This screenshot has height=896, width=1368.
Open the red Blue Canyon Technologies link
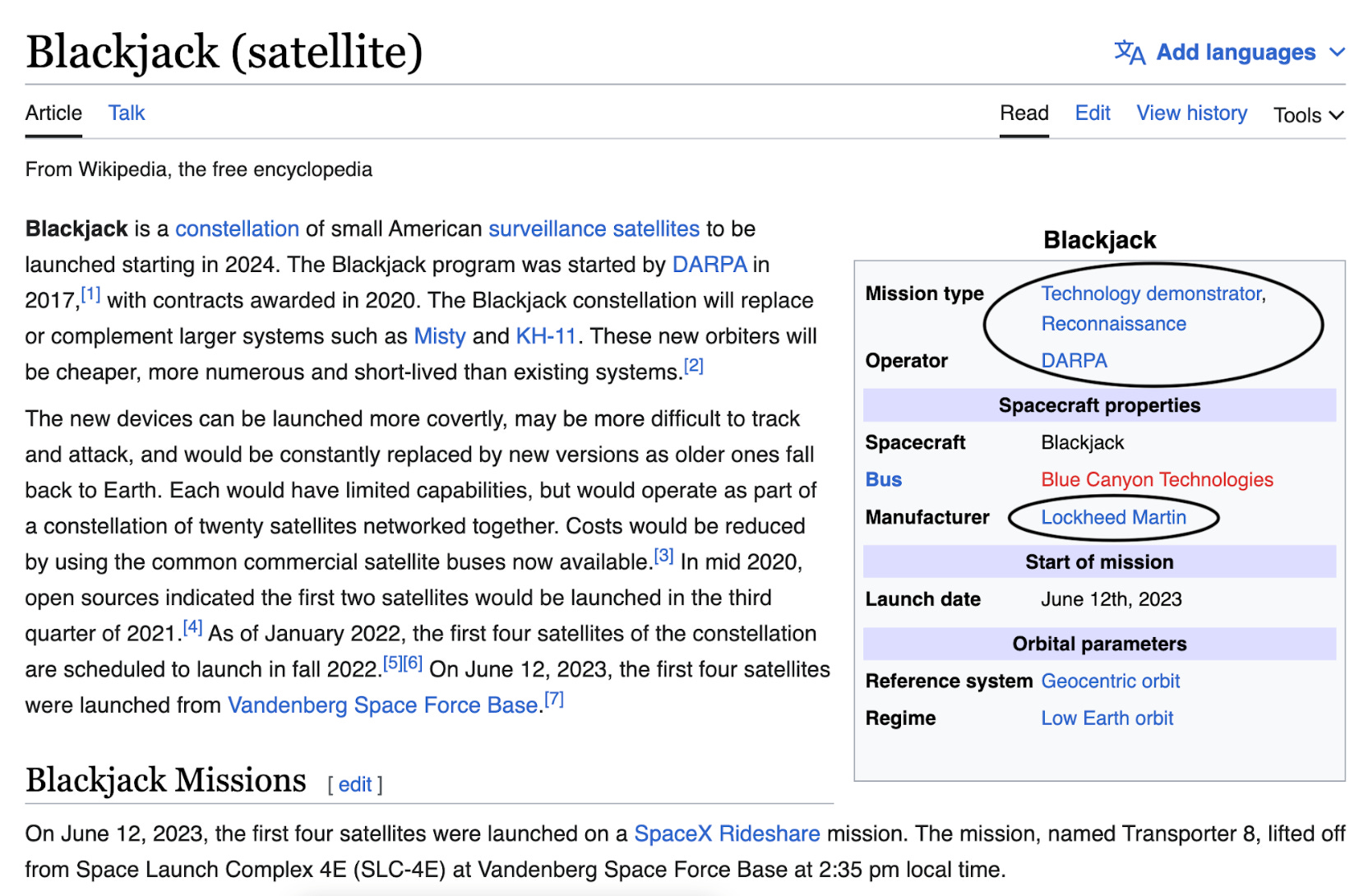tap(1157, 479)
